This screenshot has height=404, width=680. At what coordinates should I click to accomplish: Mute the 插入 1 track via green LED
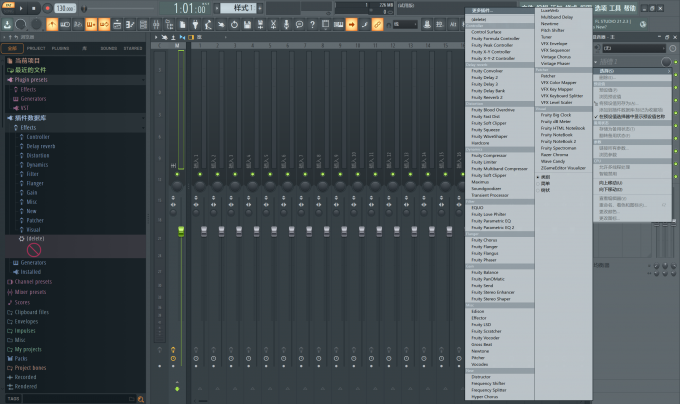(x=200, y=174)
